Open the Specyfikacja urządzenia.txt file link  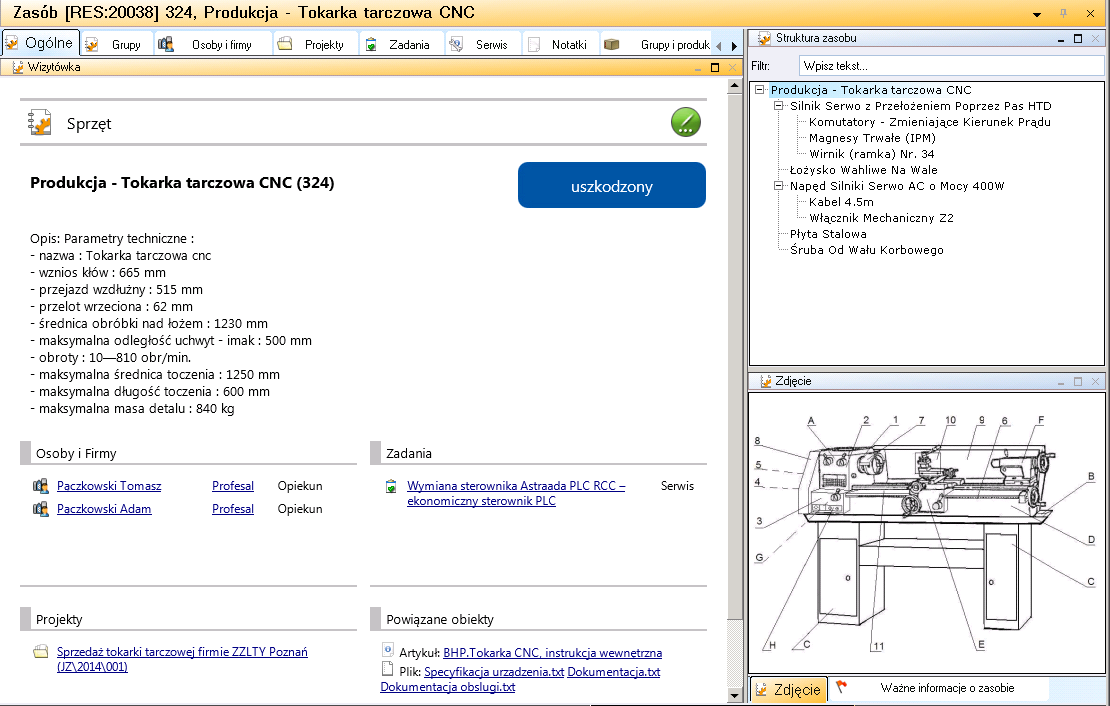(x=494, y=671)
